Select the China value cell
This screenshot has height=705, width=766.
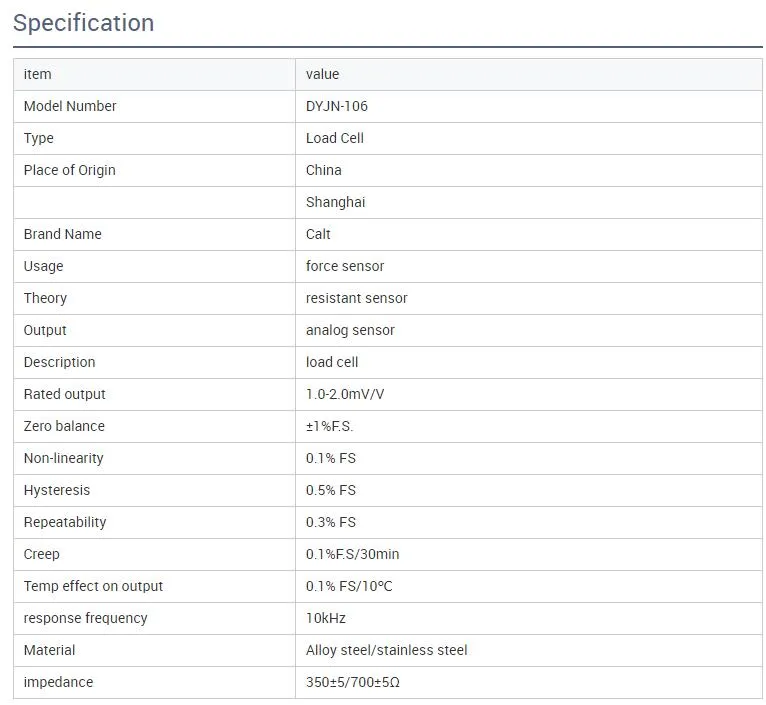324,170
